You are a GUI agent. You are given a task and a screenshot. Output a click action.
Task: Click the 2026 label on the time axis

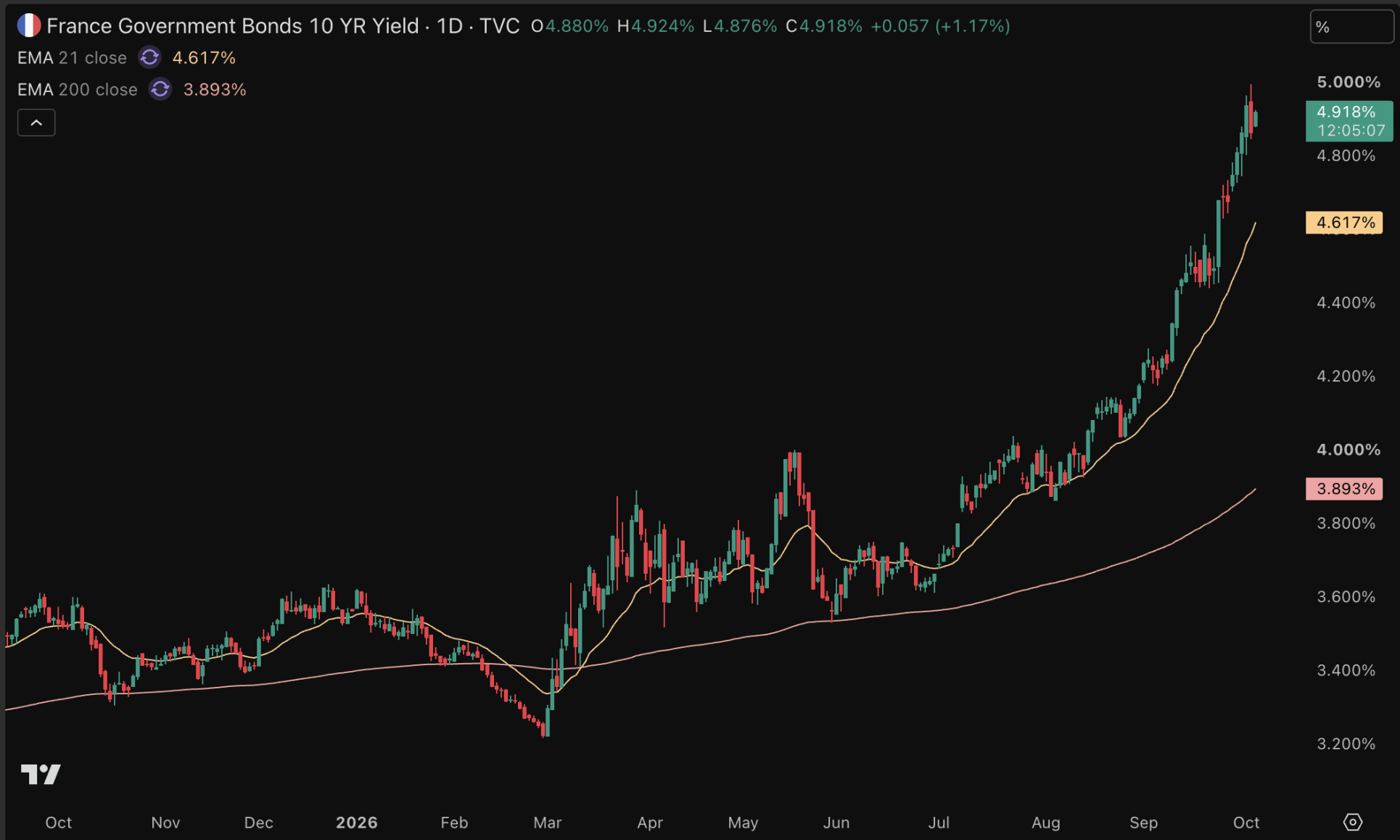point(357,823)
